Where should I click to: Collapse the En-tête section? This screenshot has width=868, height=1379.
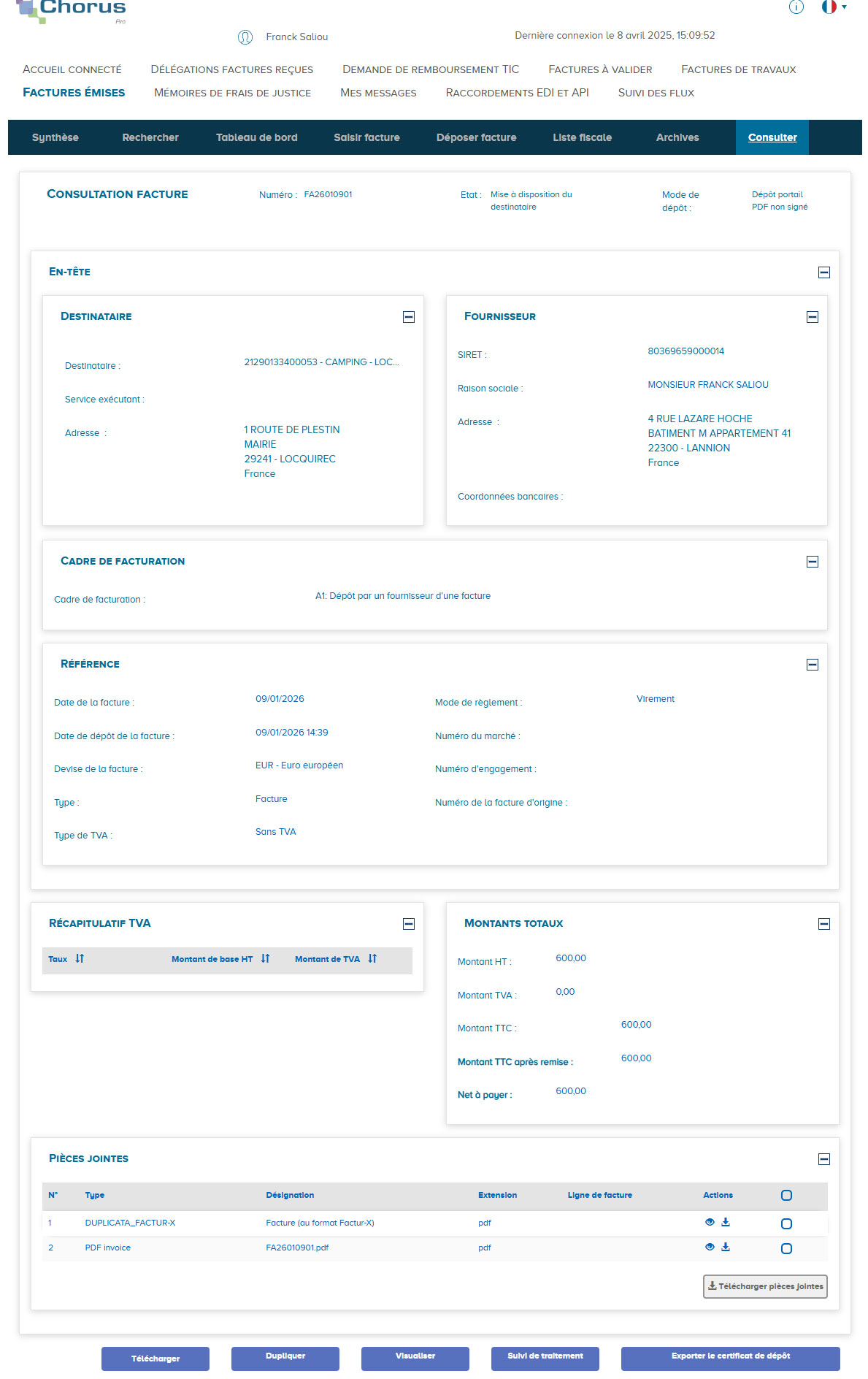point(824,272)
